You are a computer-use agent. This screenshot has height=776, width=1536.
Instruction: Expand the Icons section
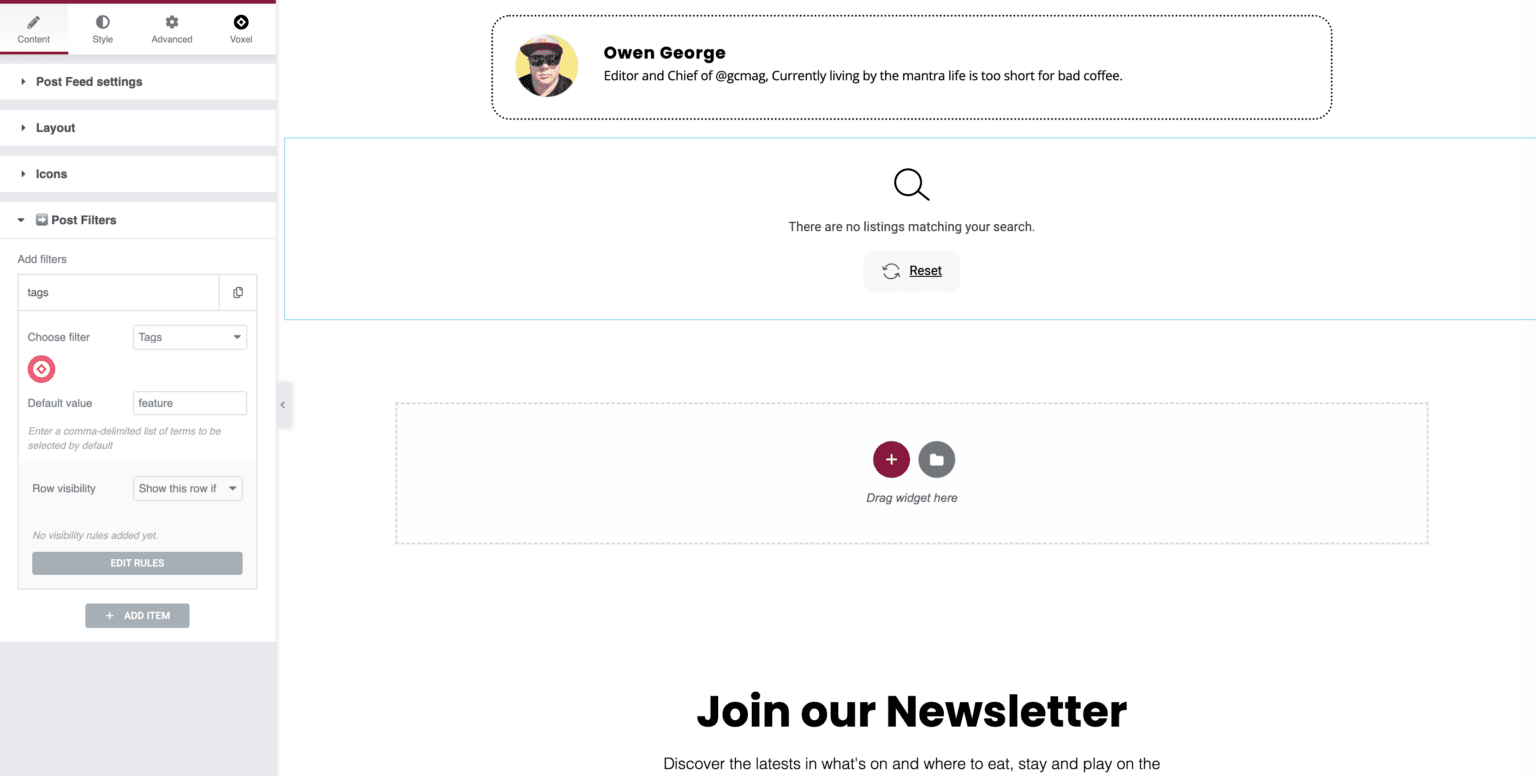[x=52, y=173]
